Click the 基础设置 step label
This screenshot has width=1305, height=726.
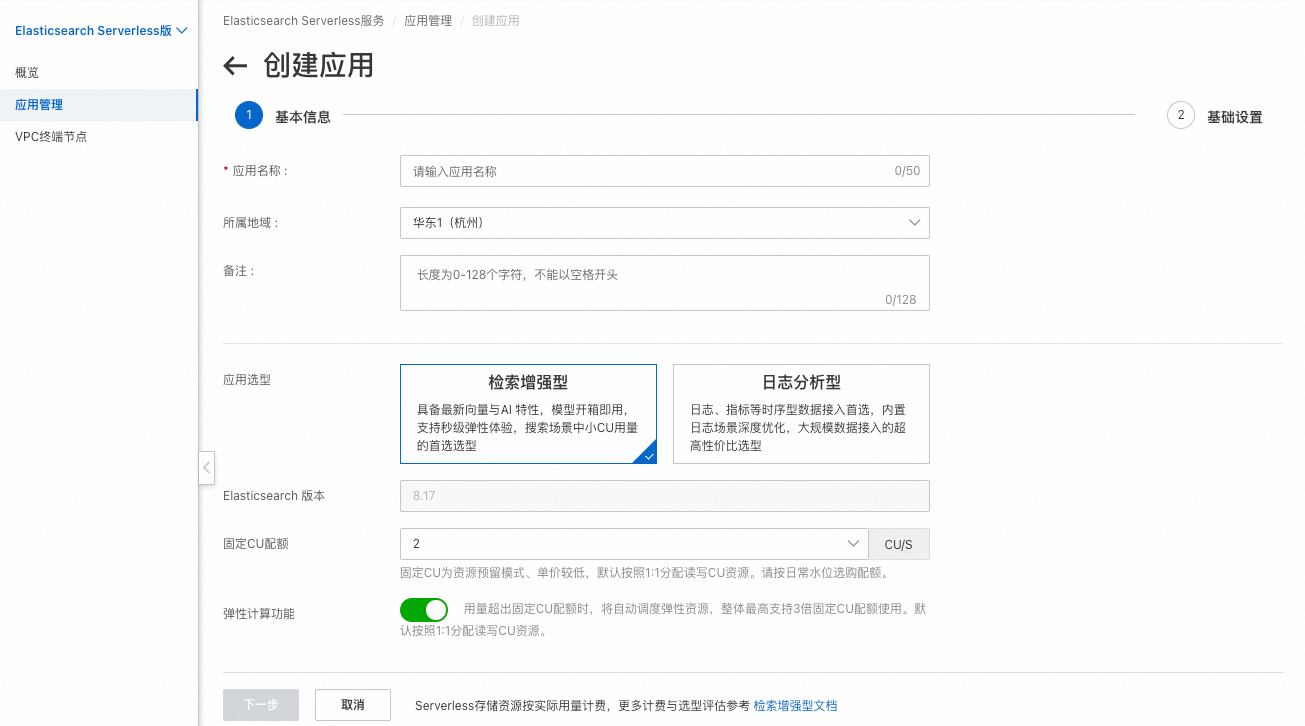click(1234, 117)
